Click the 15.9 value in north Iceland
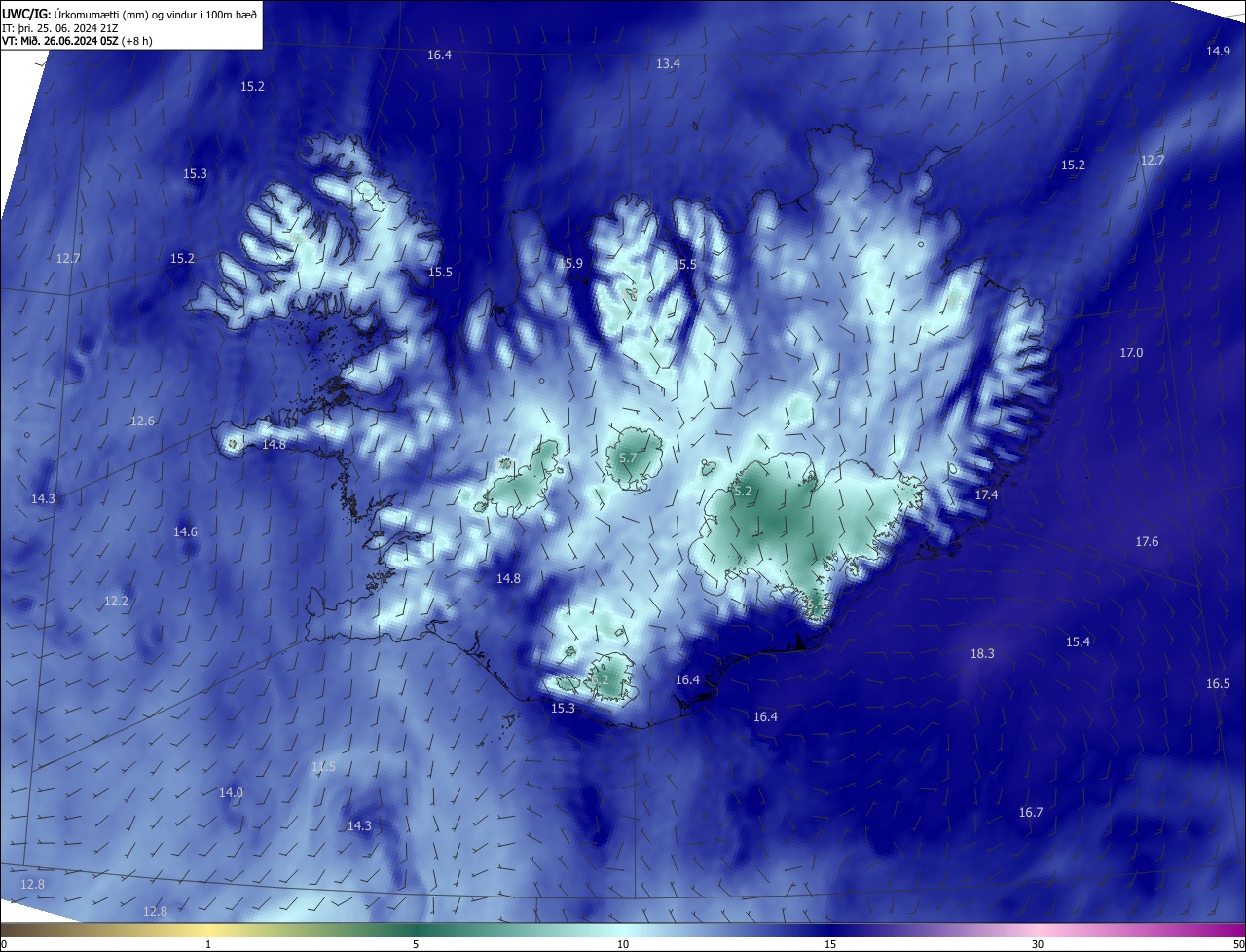Viewport: 1246px width, 952px height. [570, 263]
